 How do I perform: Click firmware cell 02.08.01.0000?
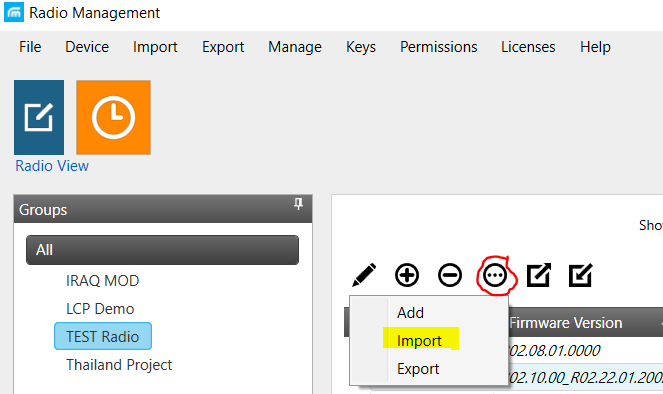(554, 350)
